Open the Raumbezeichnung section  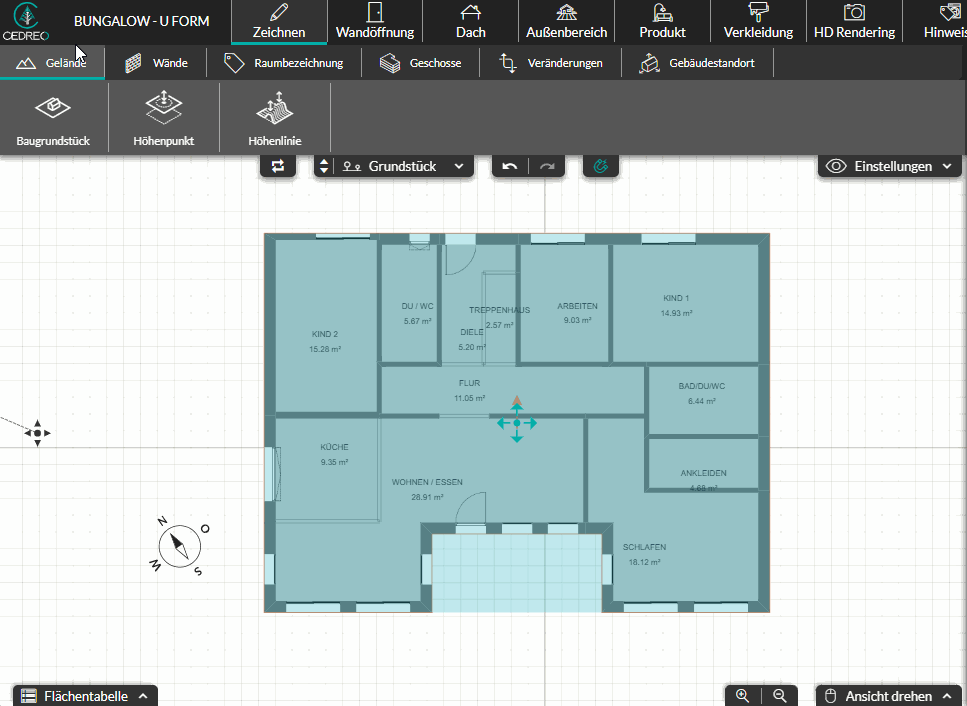point(284,63)
